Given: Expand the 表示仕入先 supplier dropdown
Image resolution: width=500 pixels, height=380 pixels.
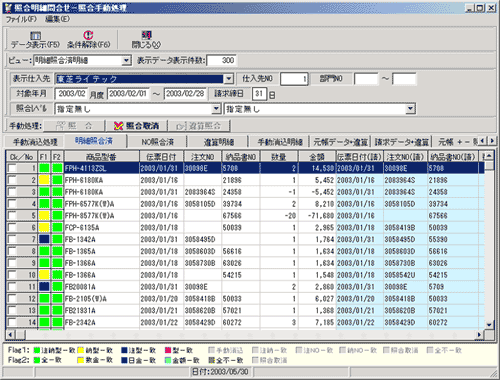Looking at the screenshot, I should [x=228, y=79].
